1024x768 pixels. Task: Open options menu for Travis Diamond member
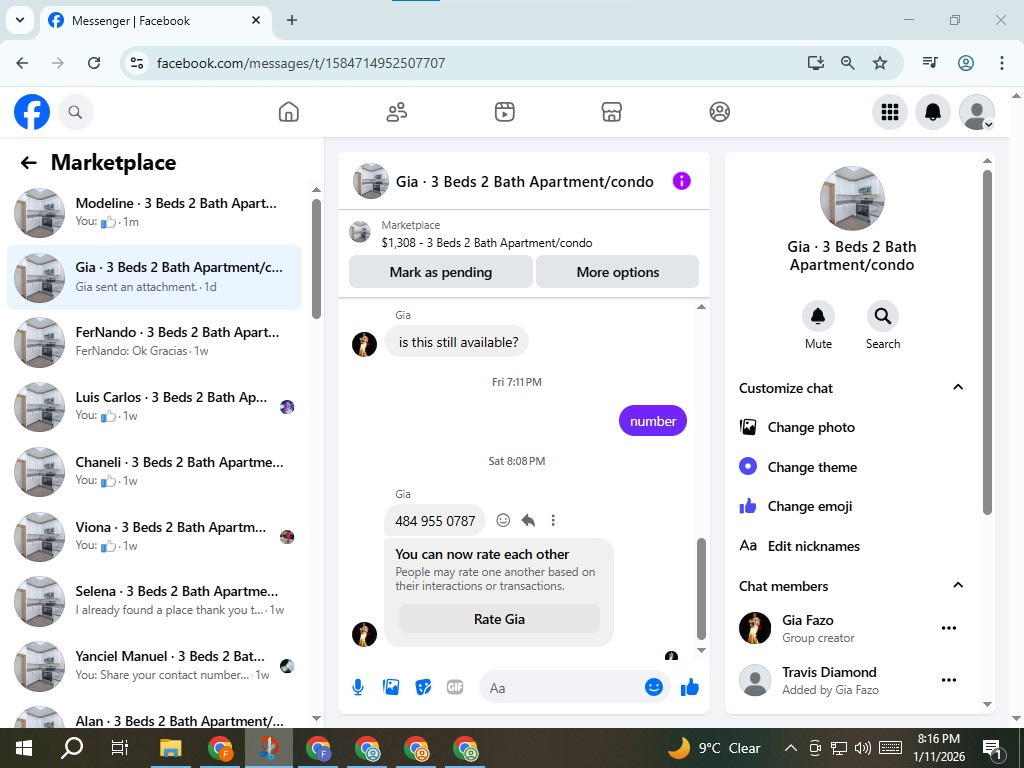click(949, 680)
